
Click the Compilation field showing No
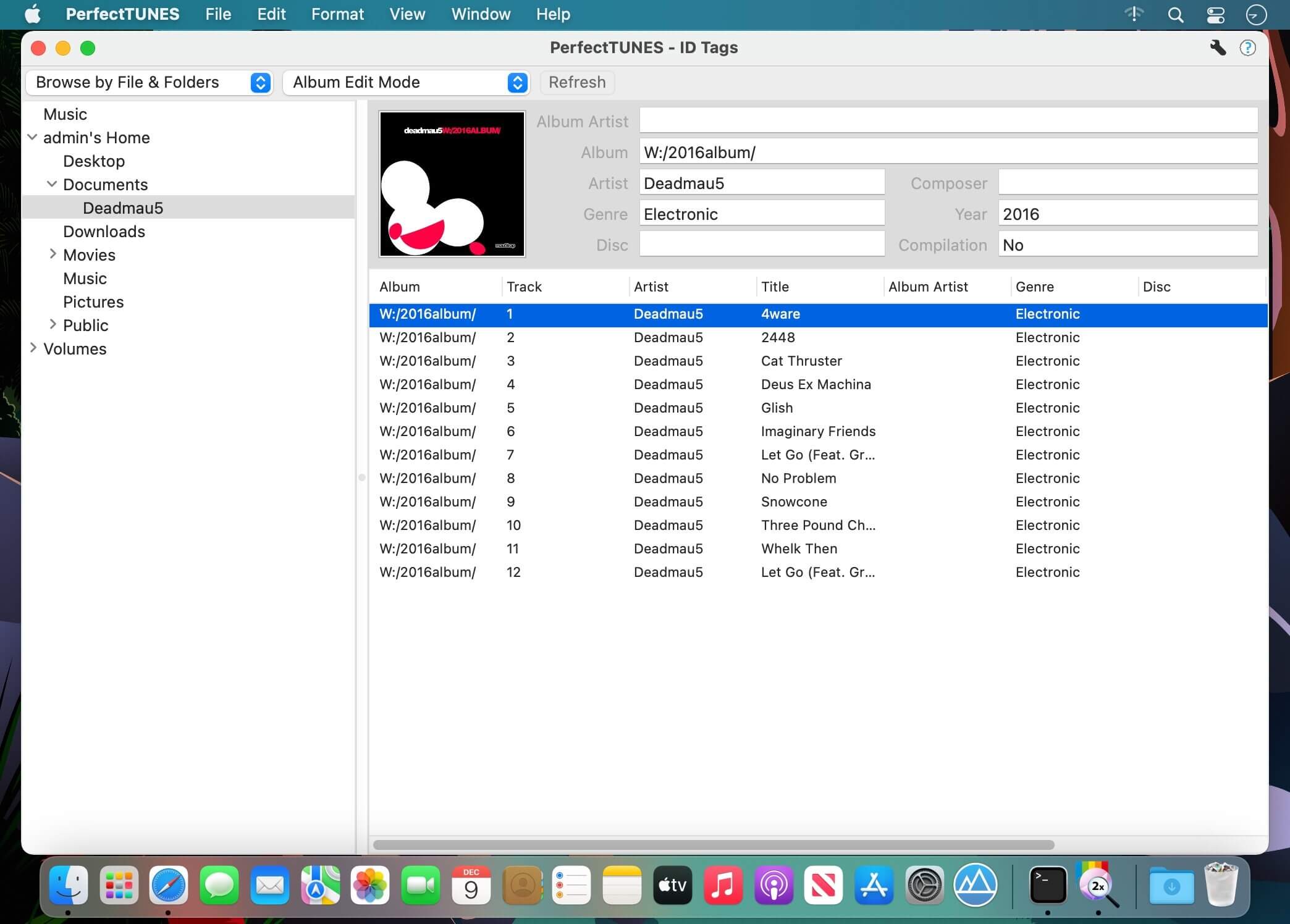coord(1128,244)
